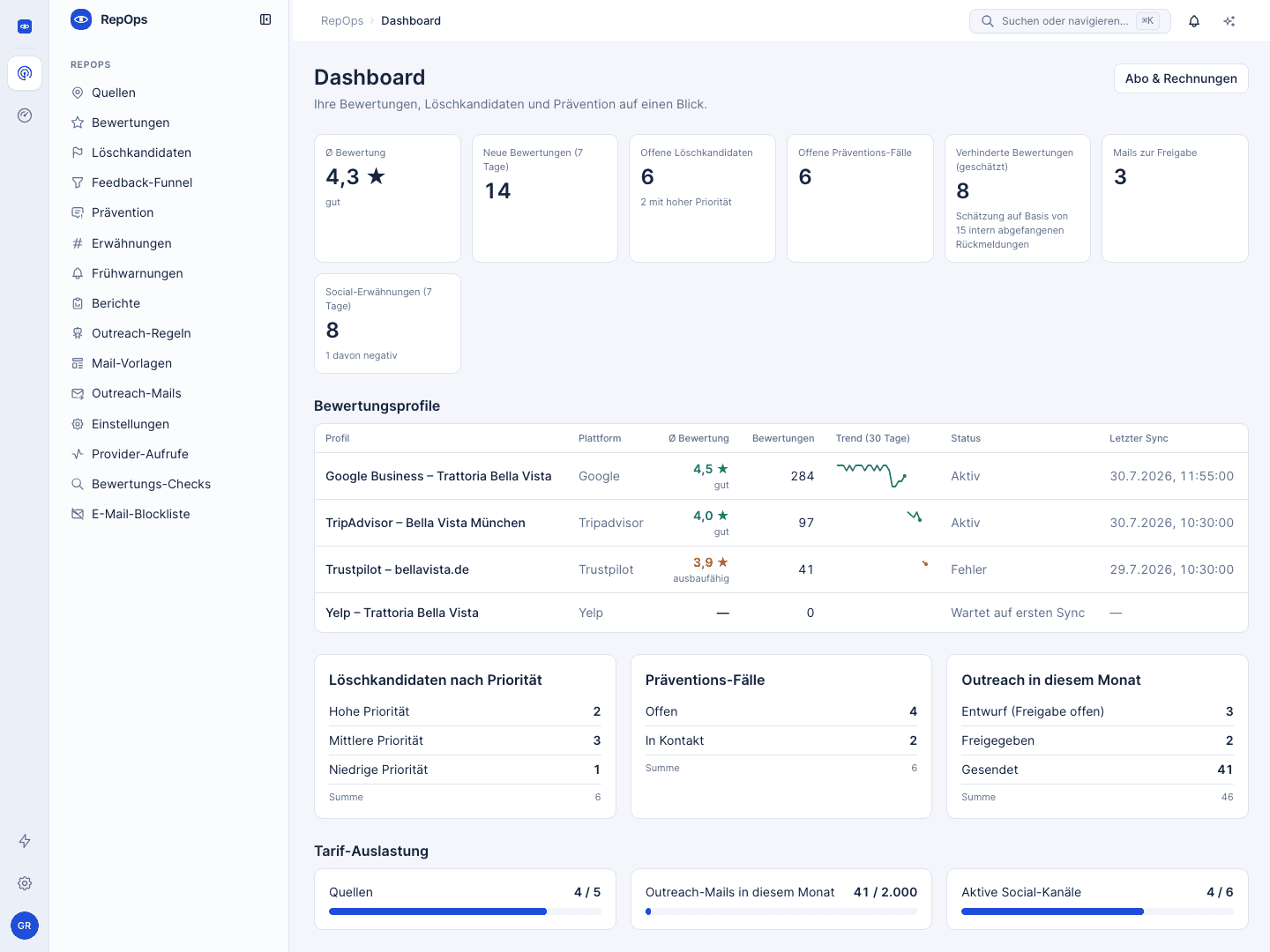Click the Bewertungs-Checks magnifier icon

tap(78, 484)
